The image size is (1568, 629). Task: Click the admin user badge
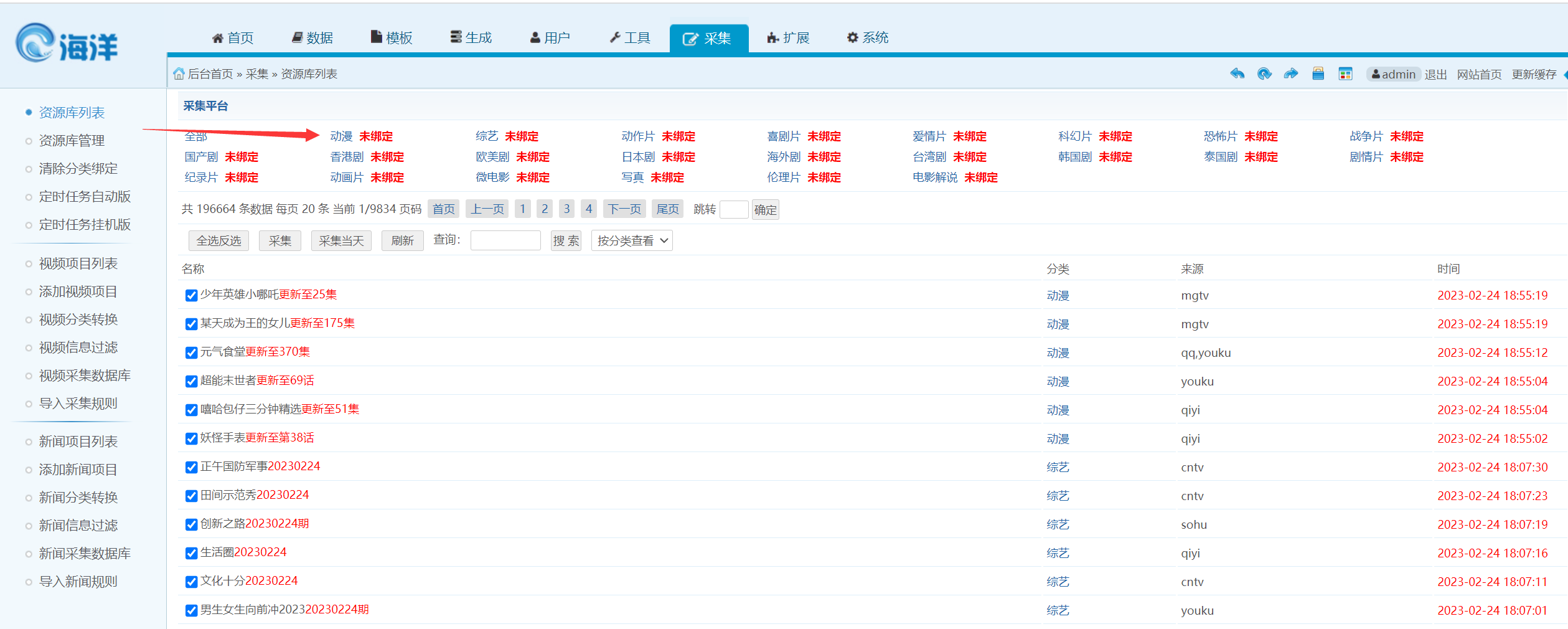1393,74
